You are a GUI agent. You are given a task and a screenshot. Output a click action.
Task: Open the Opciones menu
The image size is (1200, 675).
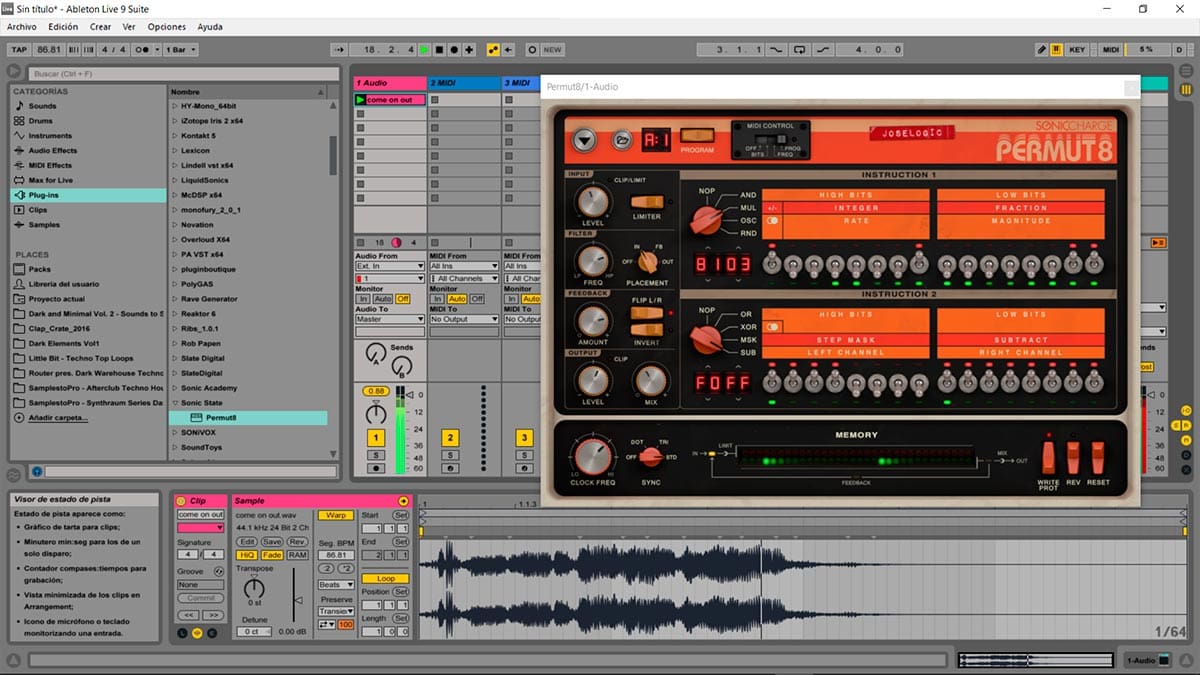coord(166,27)
